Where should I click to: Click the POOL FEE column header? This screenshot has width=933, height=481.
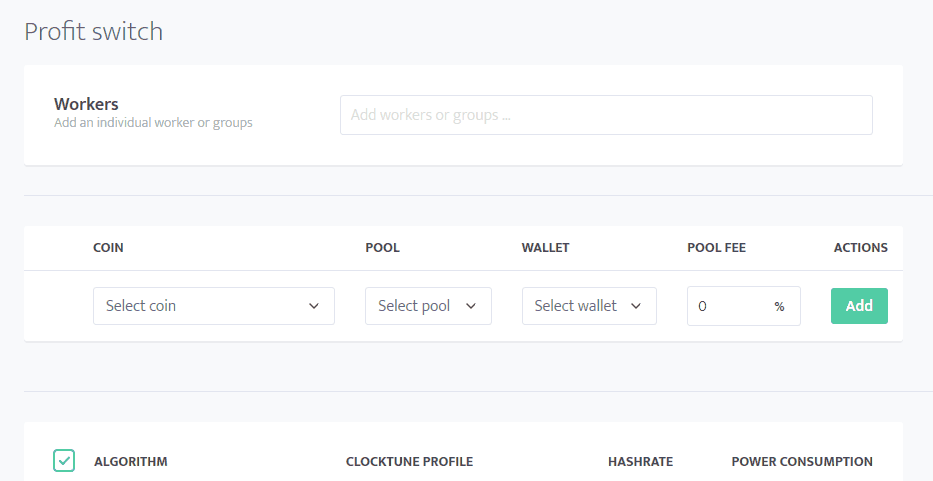[716, 248]
